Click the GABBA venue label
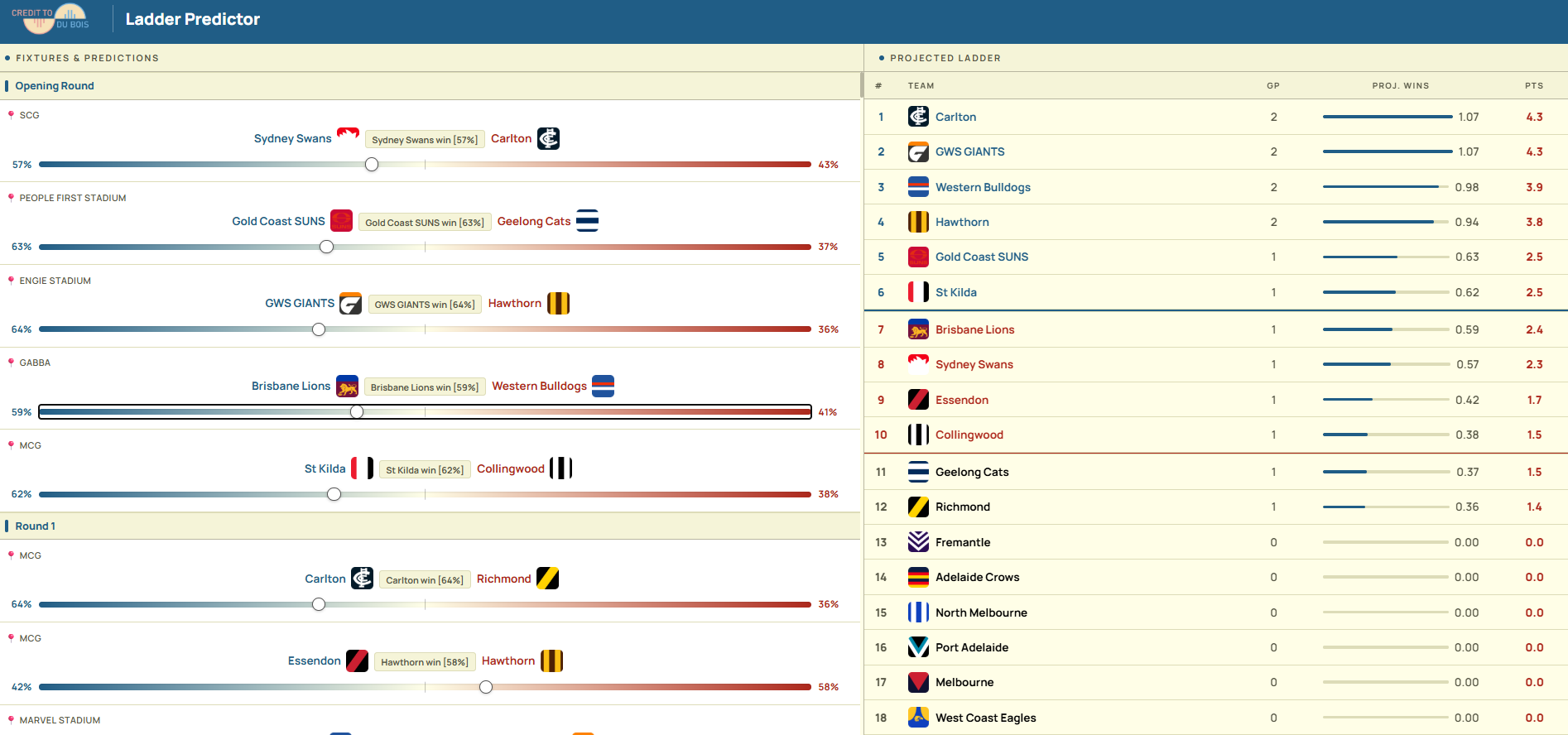Screen dimensions: 1568x735 (x=35, y=363)
